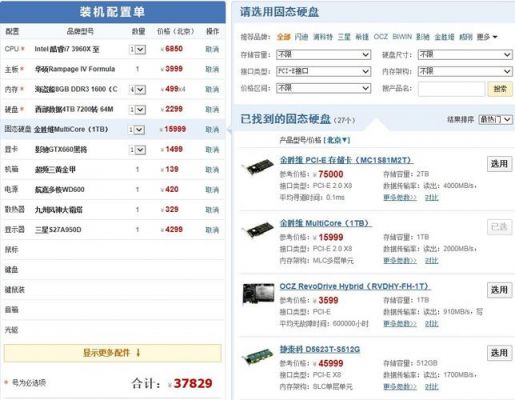
Task: Cancel the WD600 power supply
Action: click(x=212, y=190)
